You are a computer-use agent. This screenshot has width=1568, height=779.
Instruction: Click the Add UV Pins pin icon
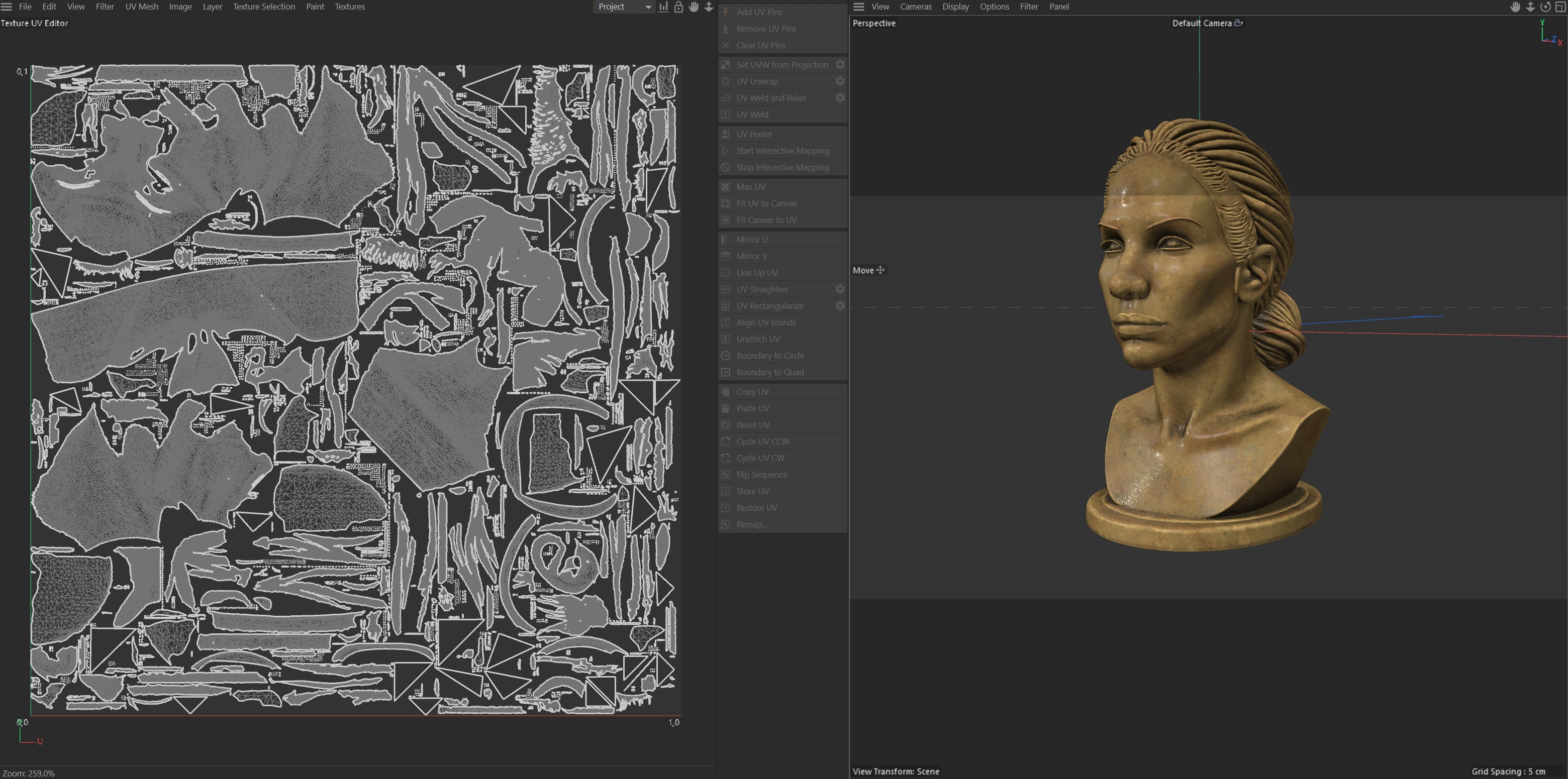click(x=726, y=12)
